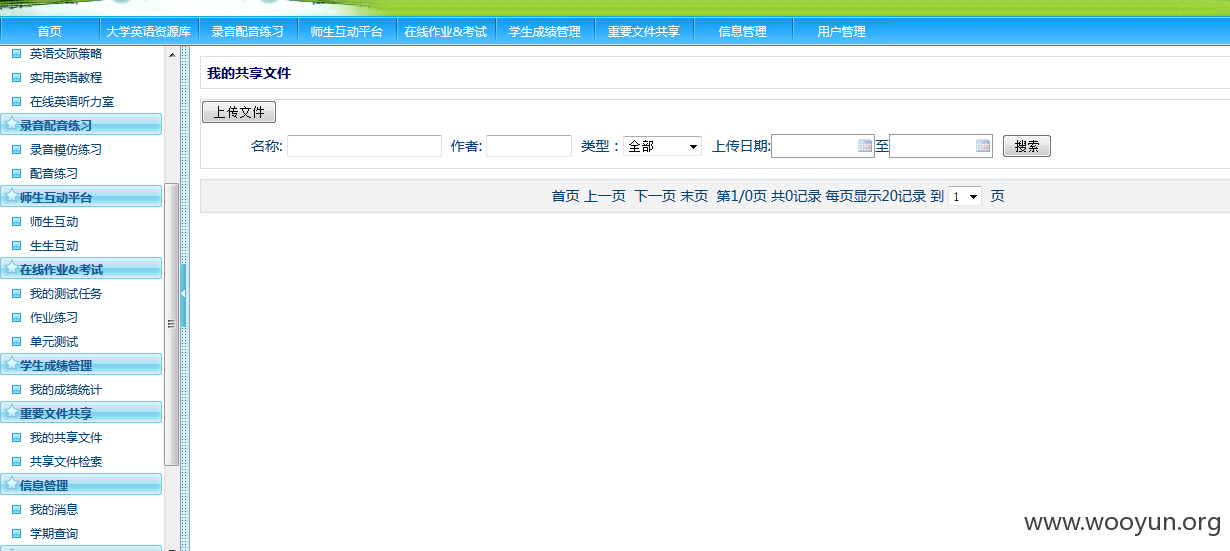Click the 搜索 search button
1230x551 pixels.
[1027, 146]
